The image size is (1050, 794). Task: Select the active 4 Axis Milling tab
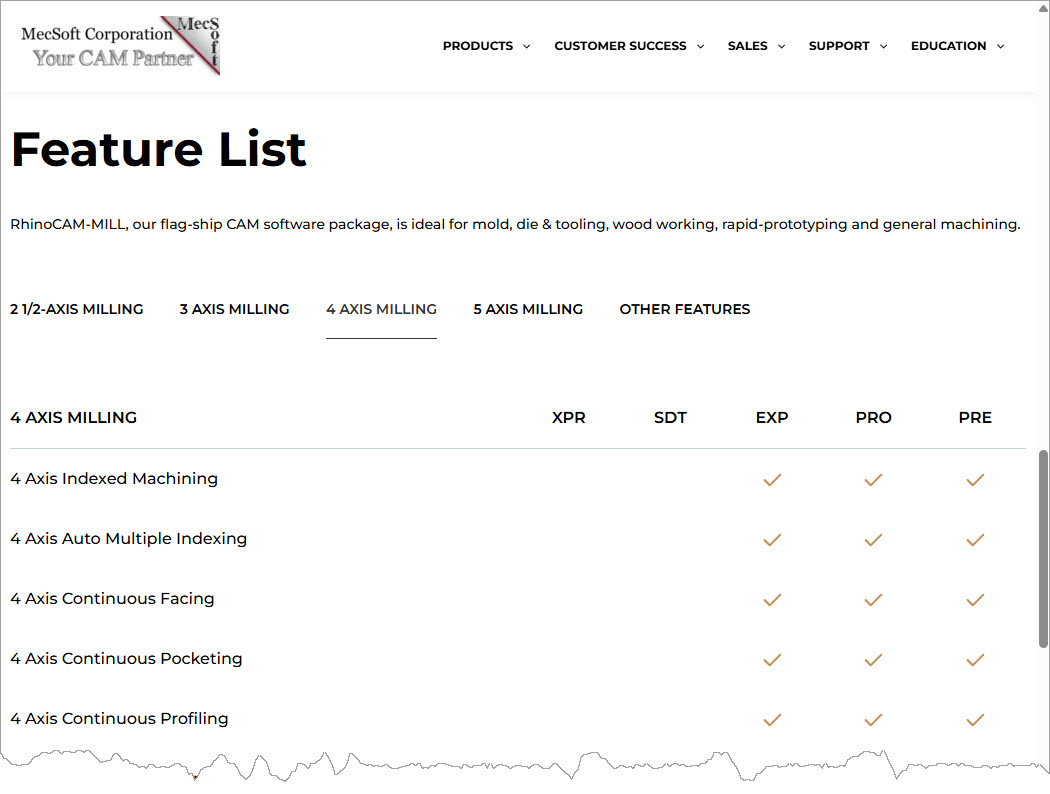(381, 309)
